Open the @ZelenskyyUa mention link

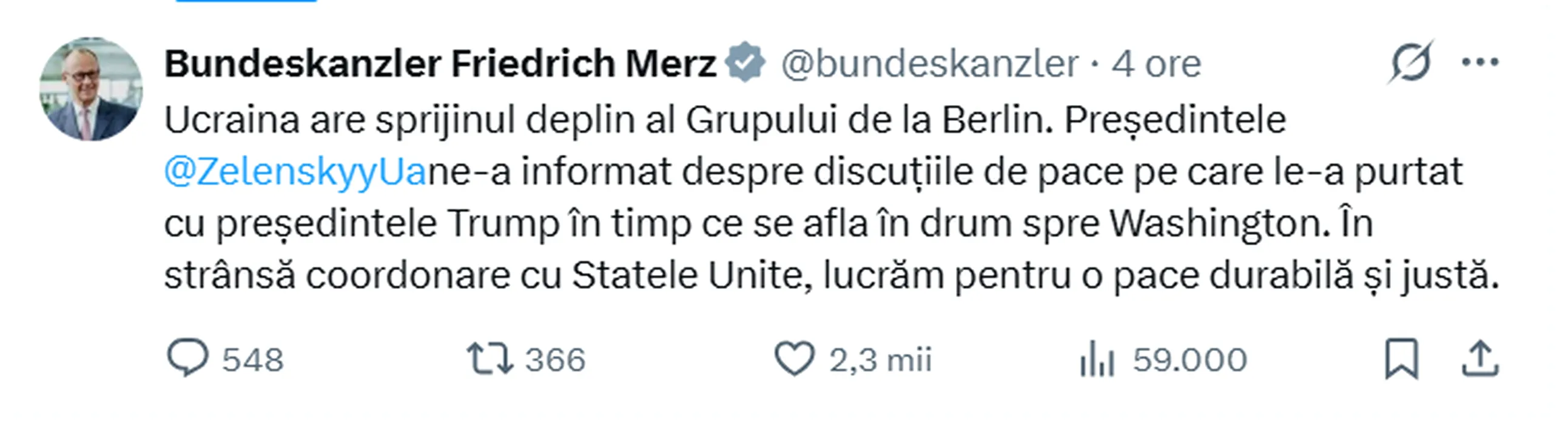click(x=295, y=172)
